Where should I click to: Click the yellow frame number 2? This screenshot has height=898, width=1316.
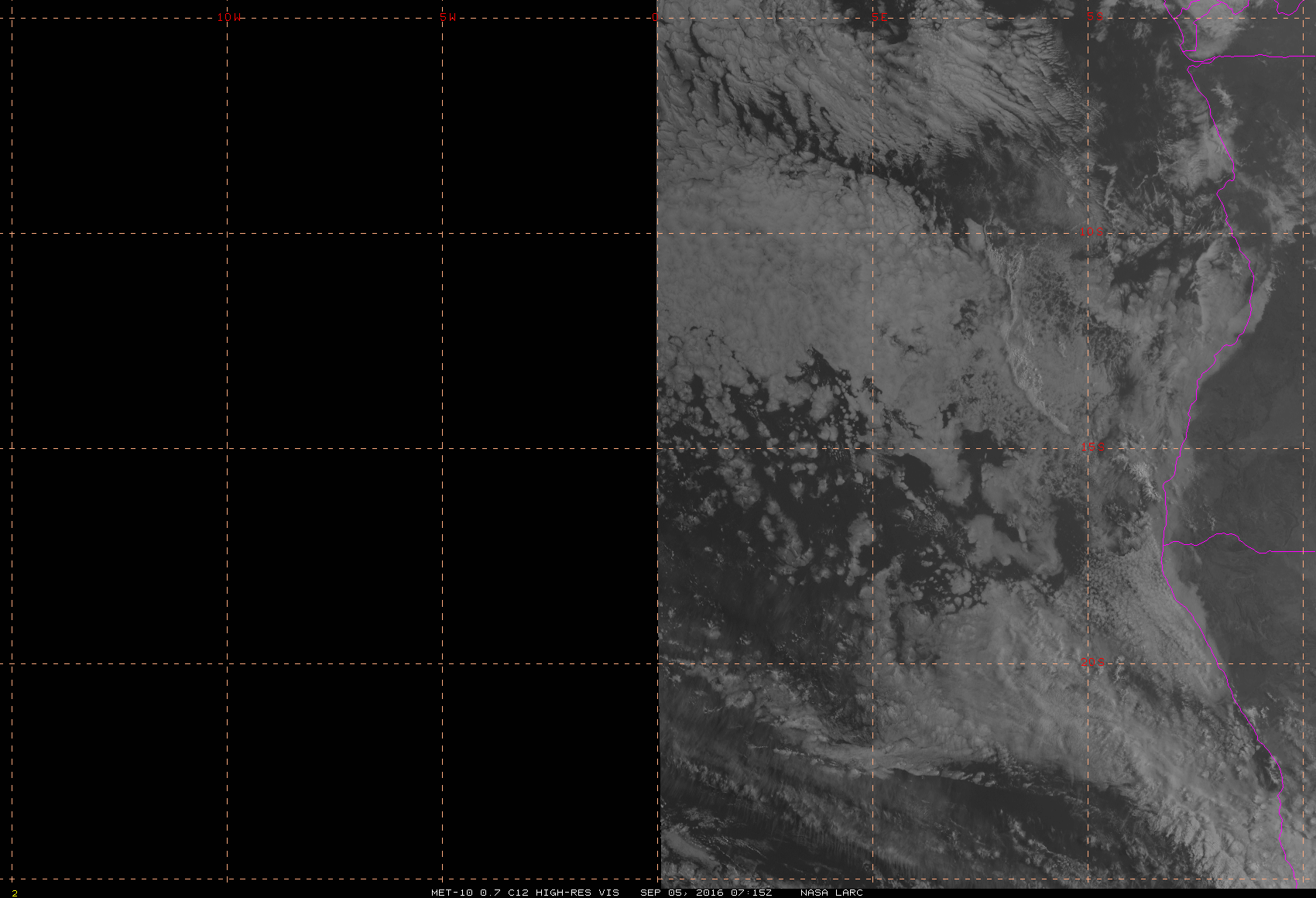[x=15, y=893]
